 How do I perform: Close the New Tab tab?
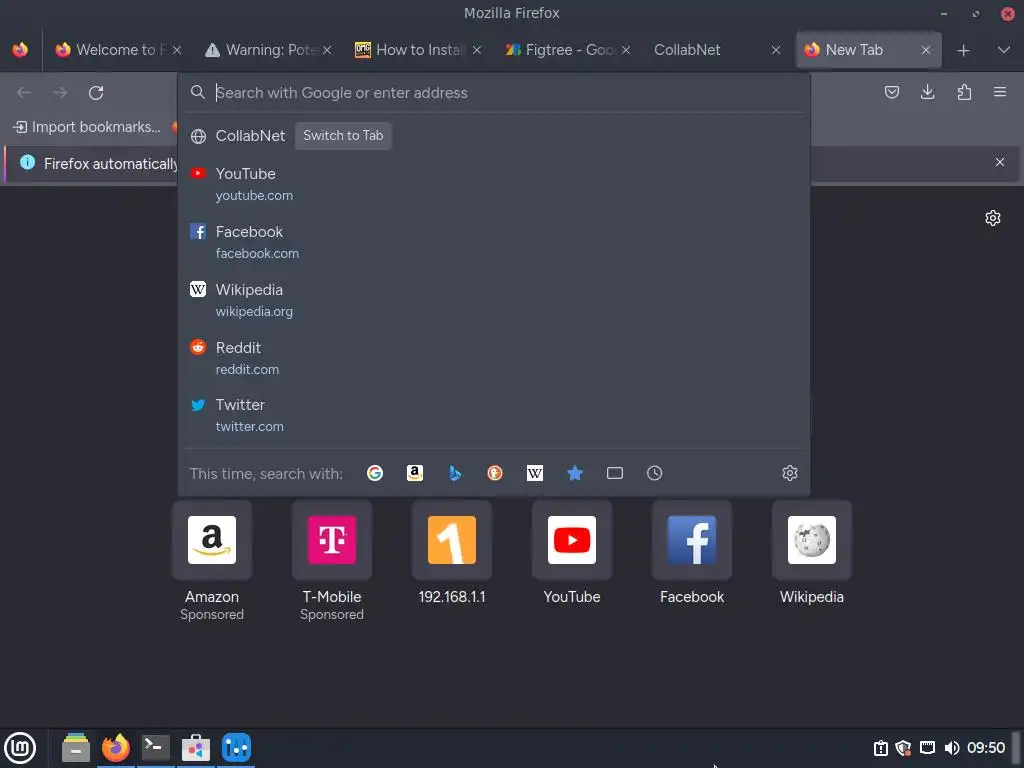point(925,50)
